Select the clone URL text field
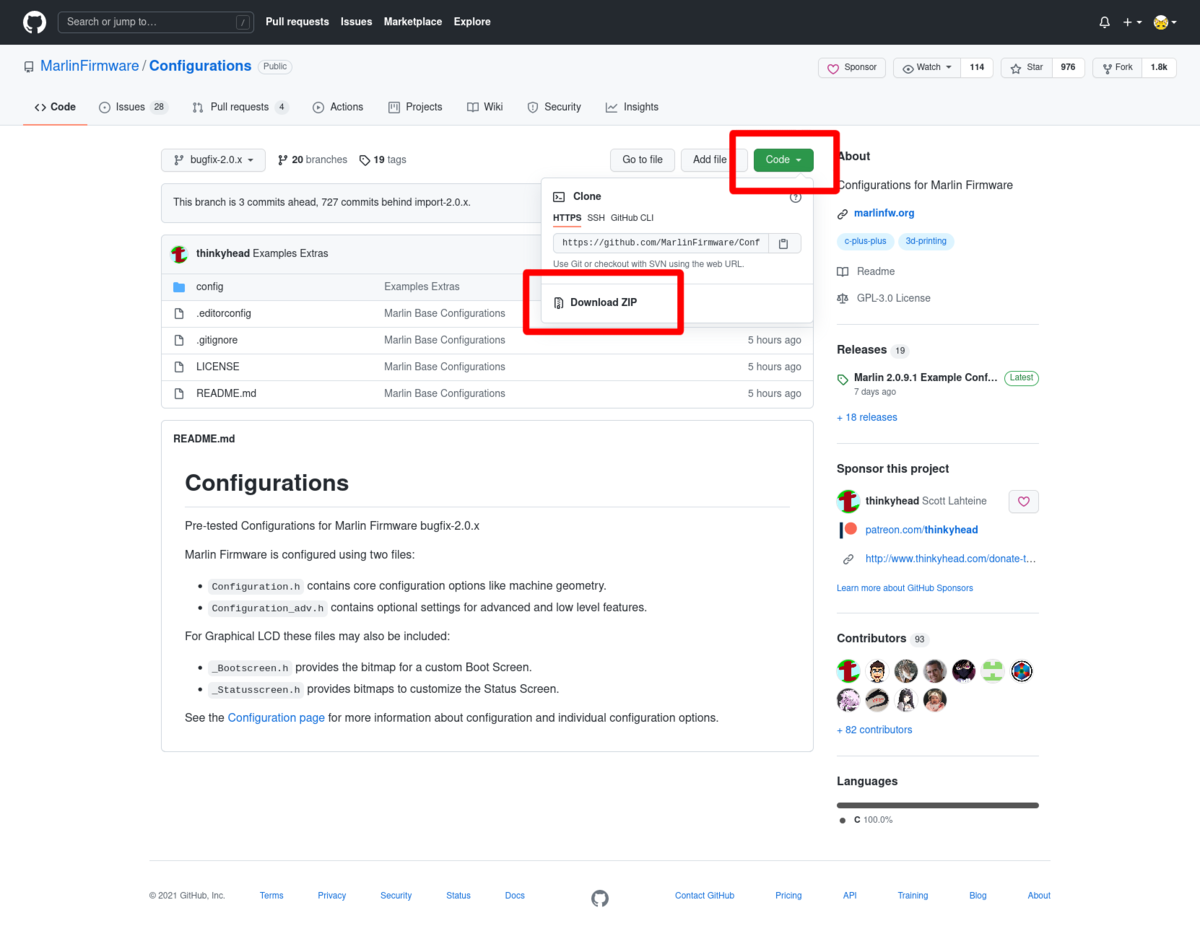The image size is (1200, 944). [x=660, y=243]
